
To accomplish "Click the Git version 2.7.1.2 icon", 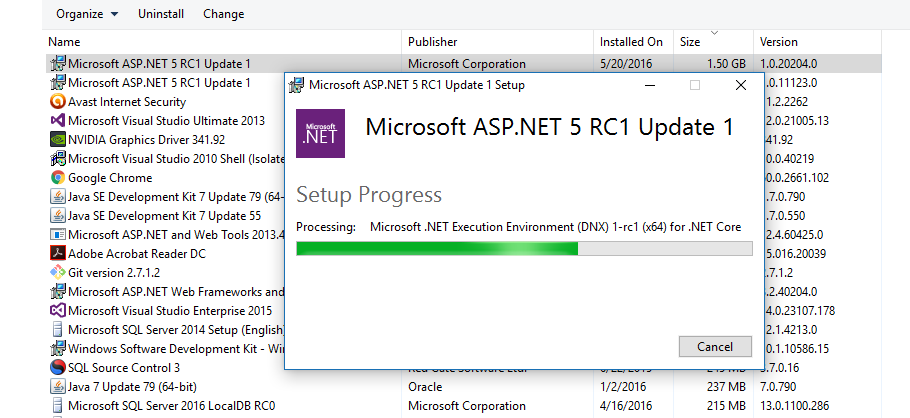I will pyautogui.click(x=58, y=273).
